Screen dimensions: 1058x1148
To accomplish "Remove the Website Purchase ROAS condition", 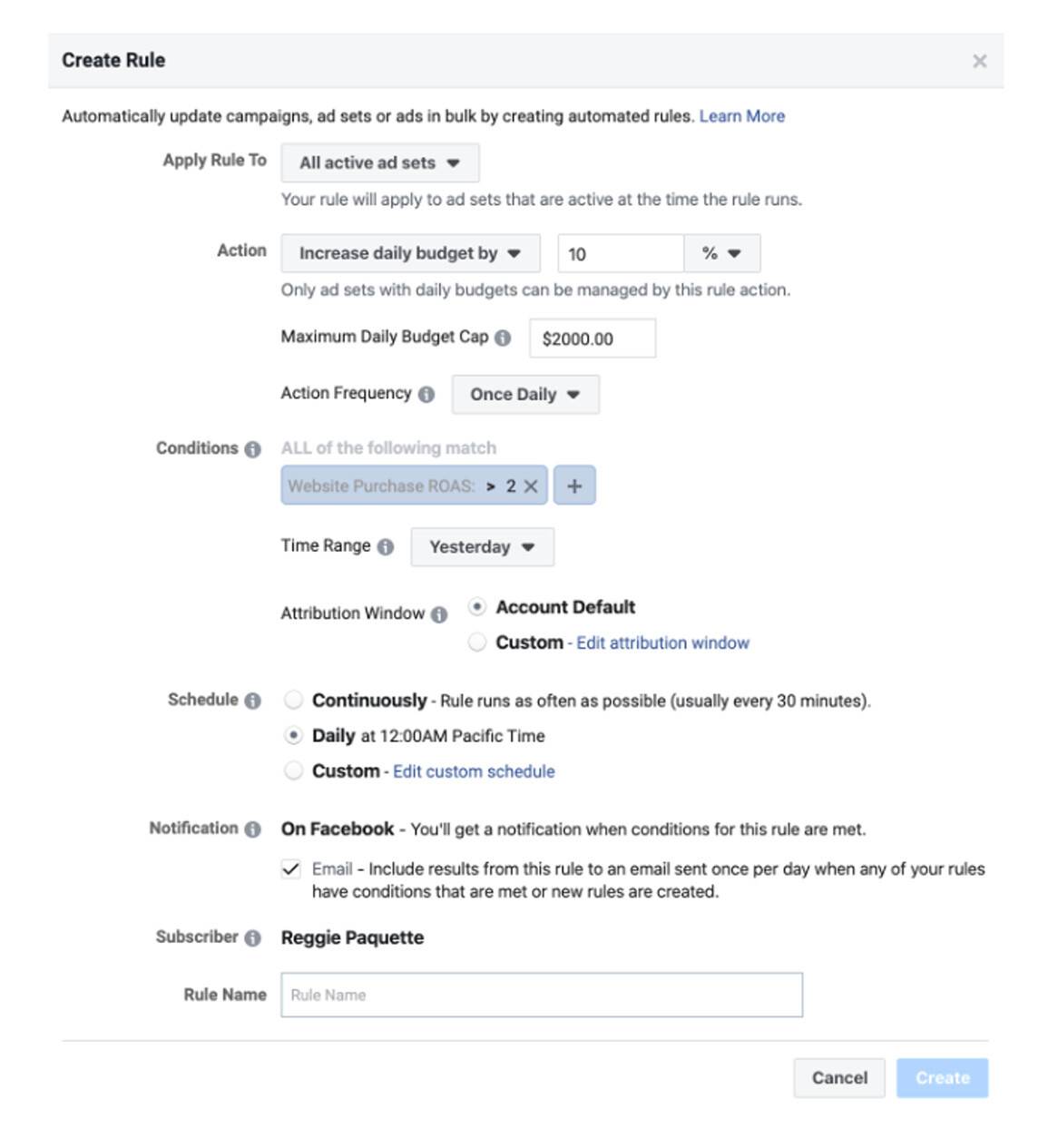I will pyautogui.click(x=531, y=485).
